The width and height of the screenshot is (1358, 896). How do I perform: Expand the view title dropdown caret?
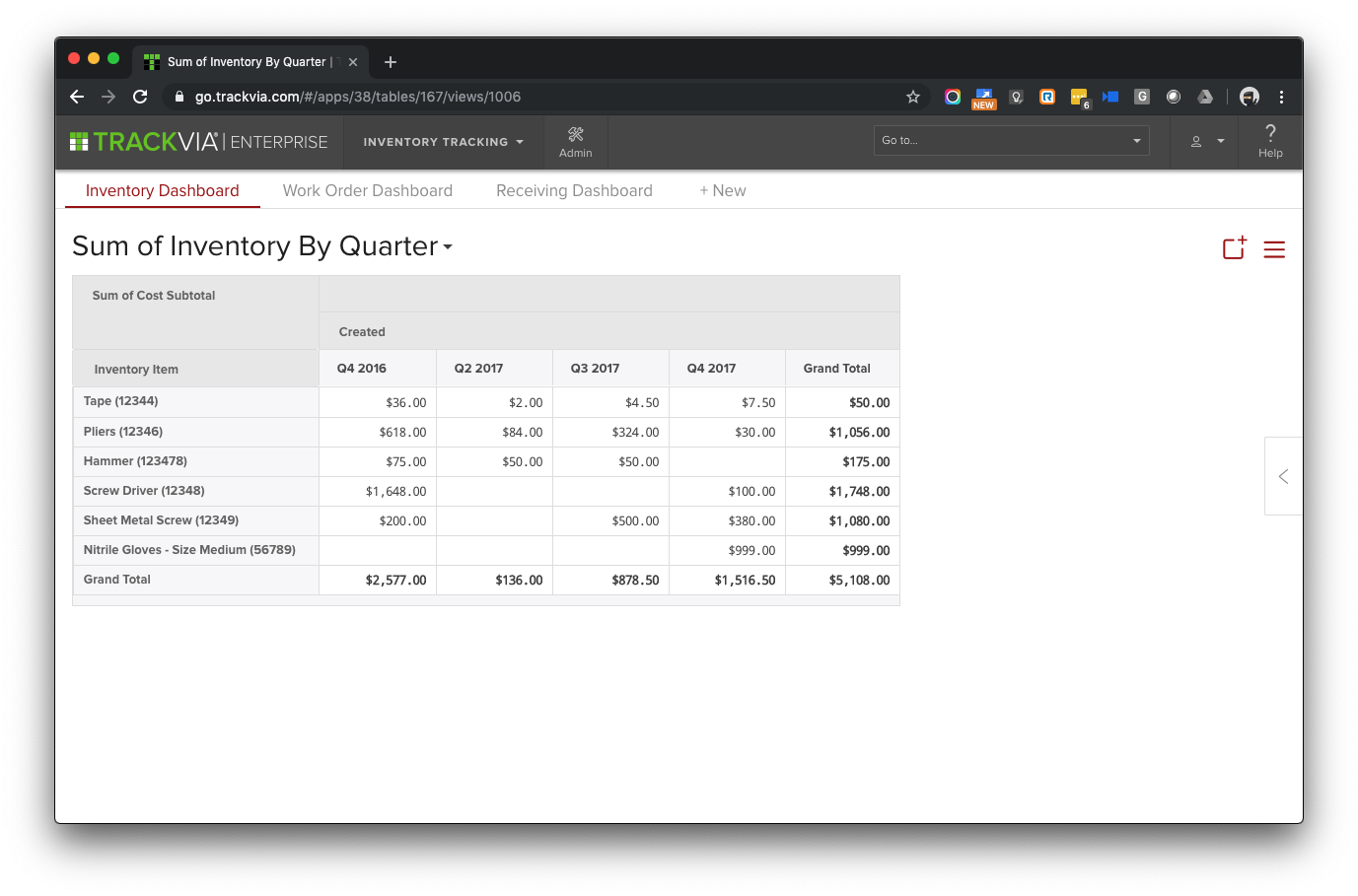pyautogui.click(x=448, y=247)
